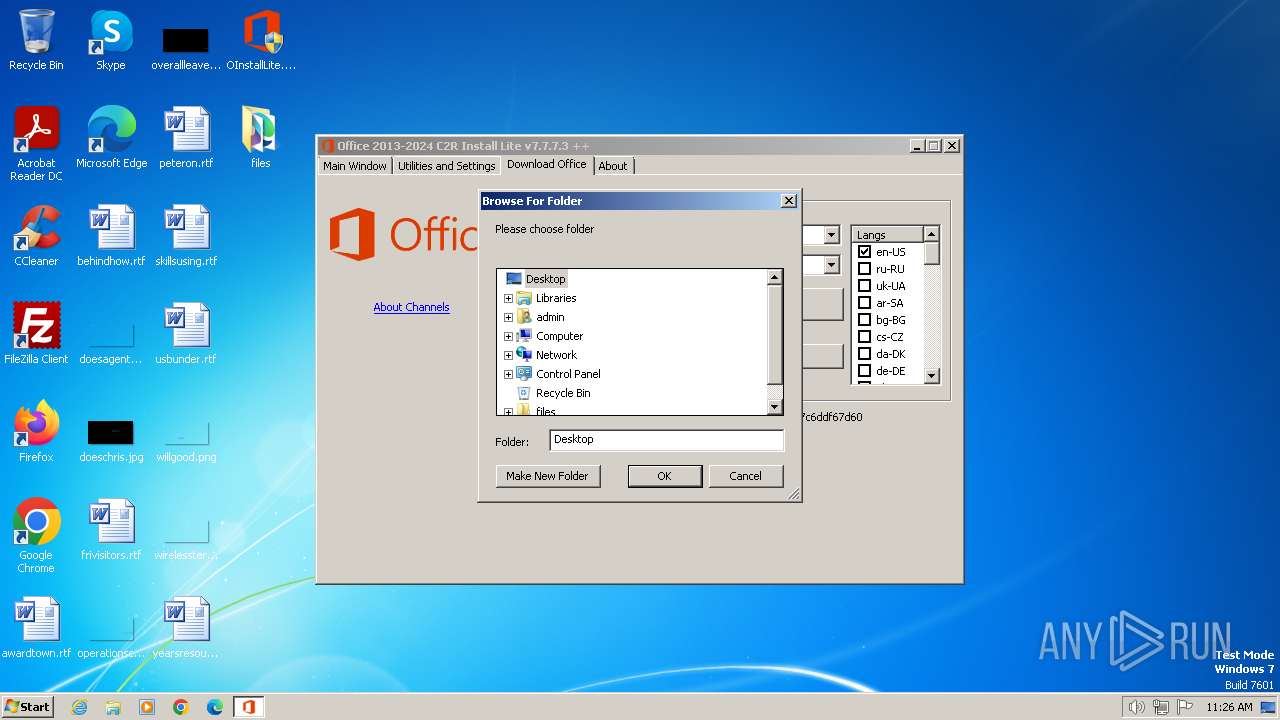
Task: Expand the Network tree node
Action: [508, 355]
